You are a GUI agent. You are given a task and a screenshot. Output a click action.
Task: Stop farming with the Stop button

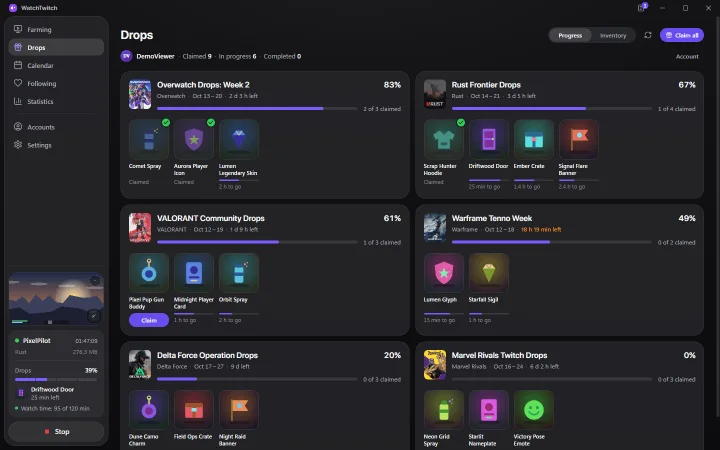[56, 432]
